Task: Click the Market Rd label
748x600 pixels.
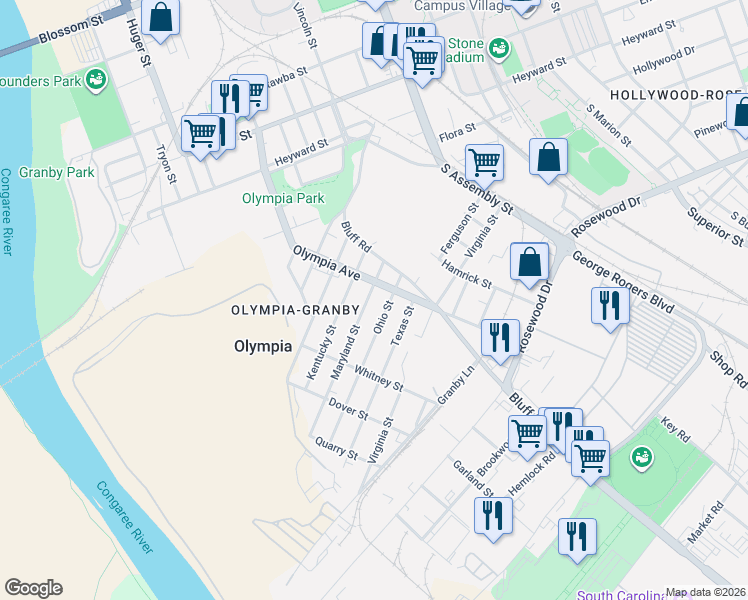Action: click(x=706, y=523)
